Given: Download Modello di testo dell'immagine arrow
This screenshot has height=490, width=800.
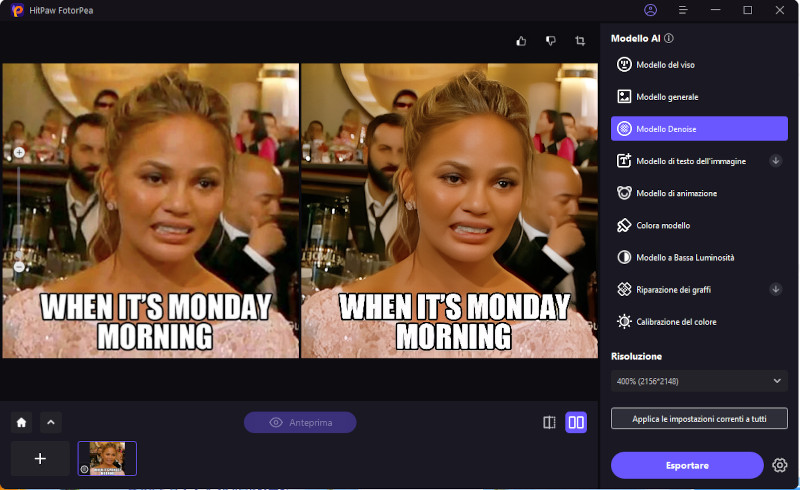Looking at the screenshot, I should tap(776, 161).
